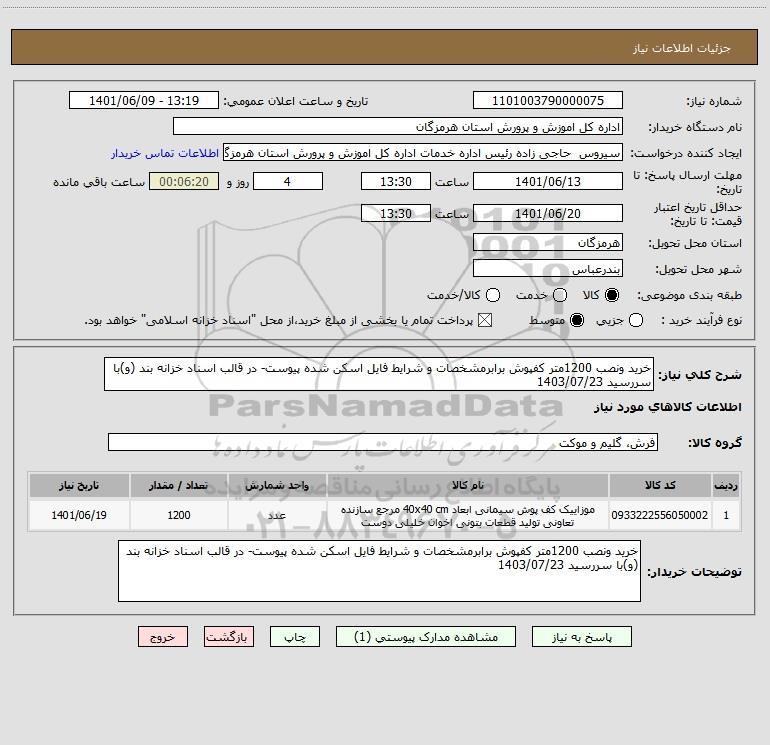Click days remaining field showing 4
770x745 pixels.
click(x=288, y=181)
